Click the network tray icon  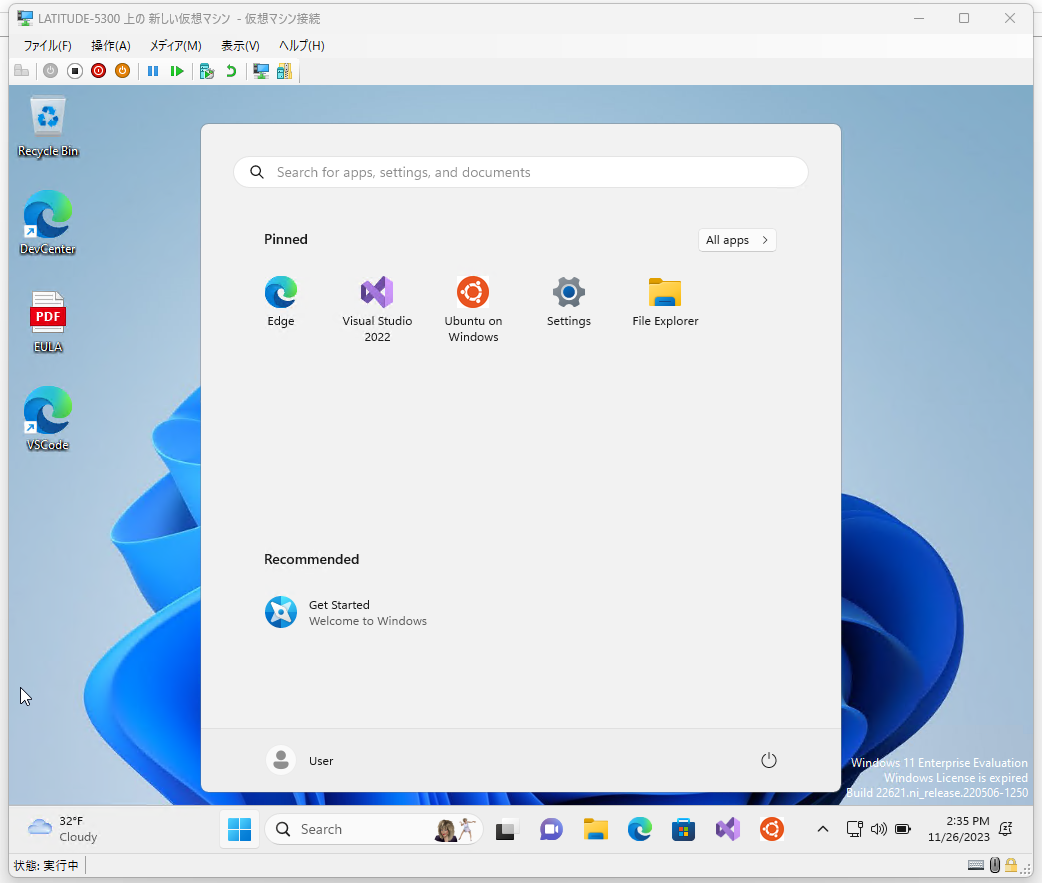[x=855, y=829]
